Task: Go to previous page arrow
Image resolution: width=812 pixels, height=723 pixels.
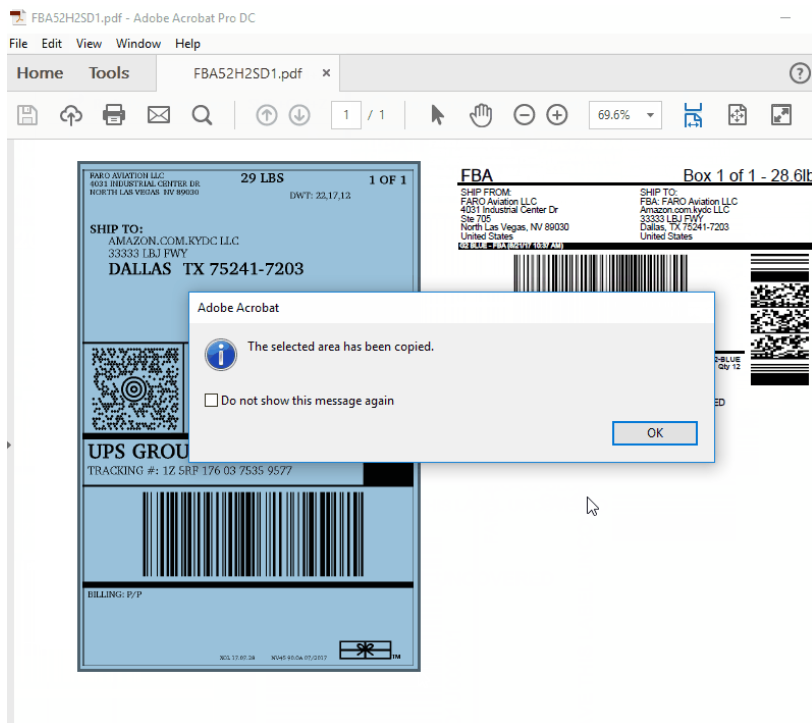Action: coord(267,115)
